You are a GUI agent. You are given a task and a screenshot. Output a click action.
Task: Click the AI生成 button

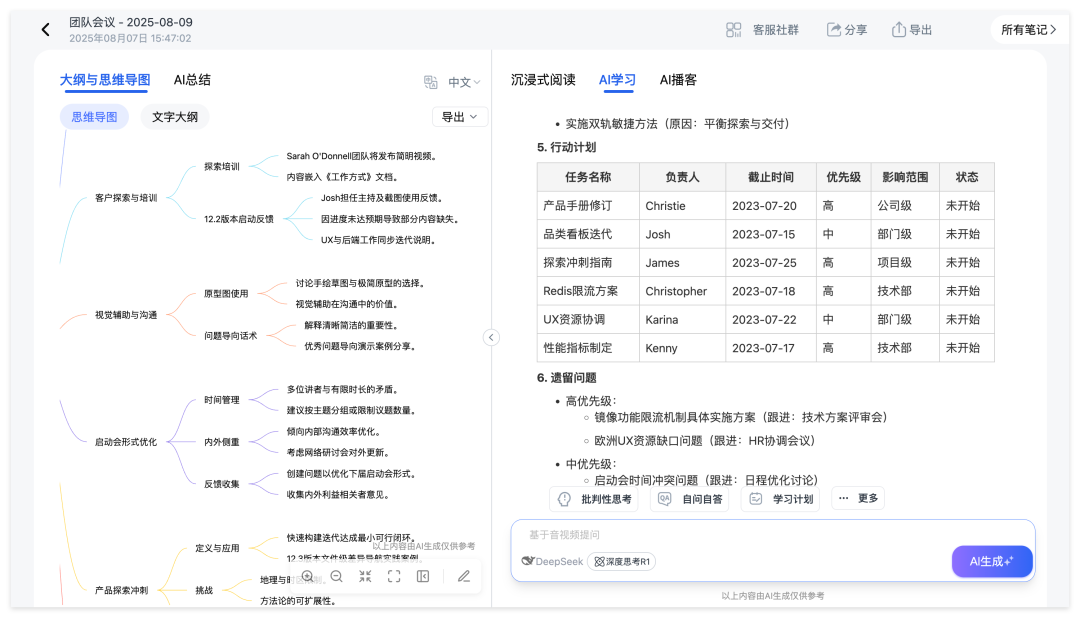click(991, 561)
